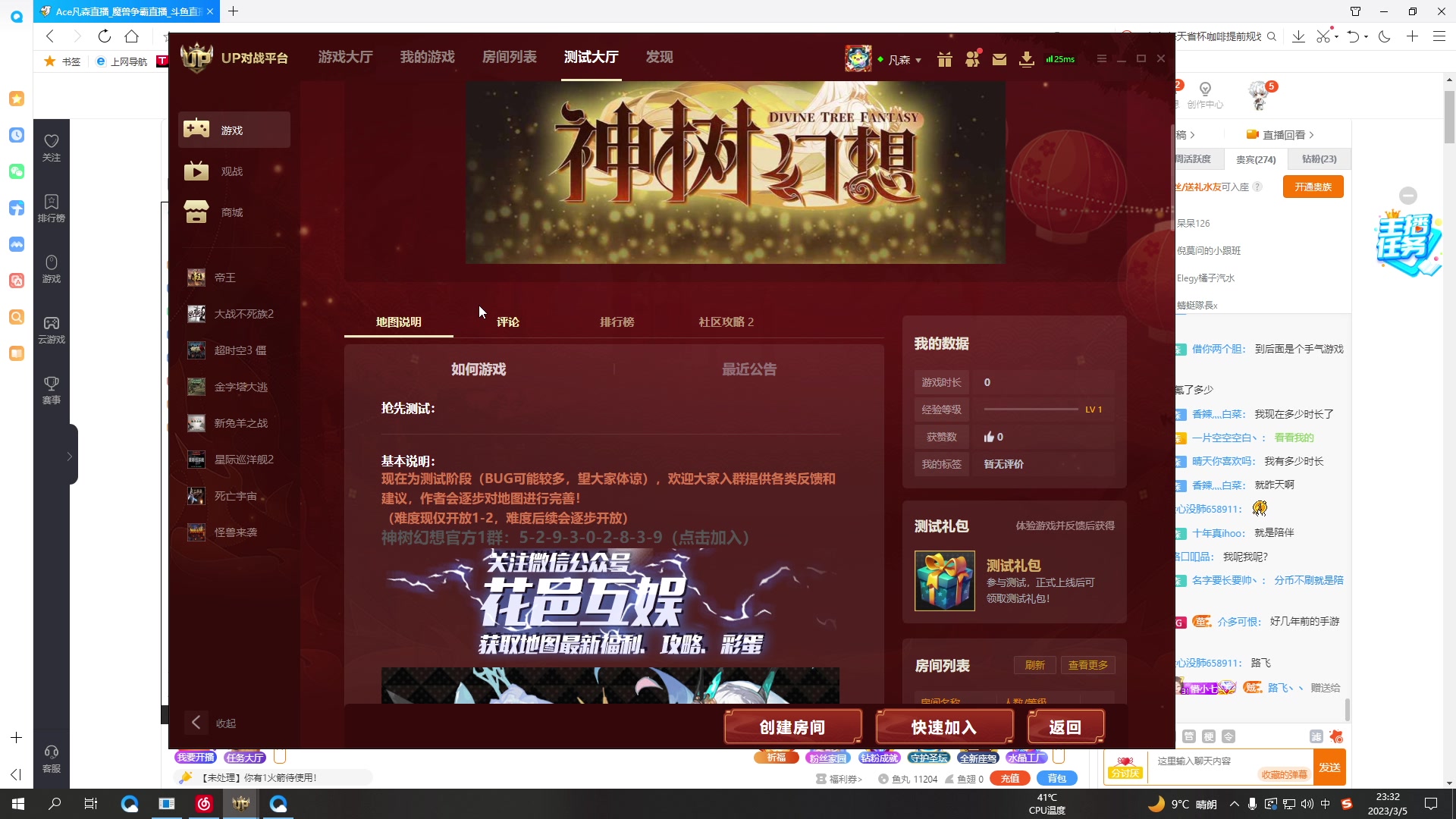The width and height of the screenshot is (1456, 819).
Task: Select 观战 in the UP sidebar
Action: pos(234,171)
